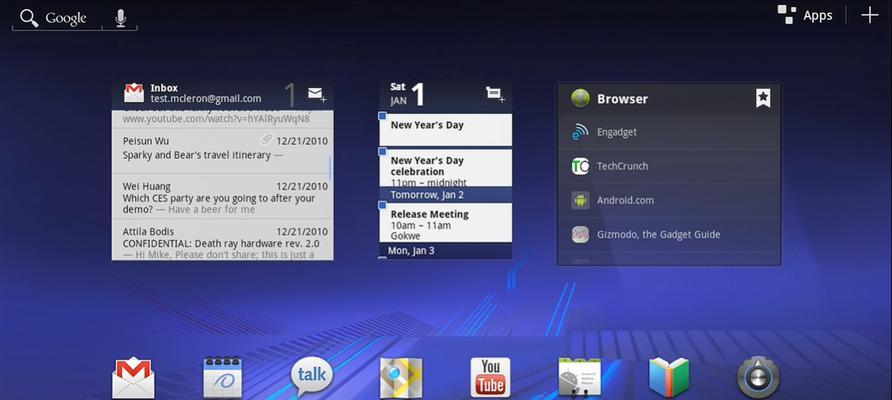Open the Engadget bookmark

[x=669, y=132]
